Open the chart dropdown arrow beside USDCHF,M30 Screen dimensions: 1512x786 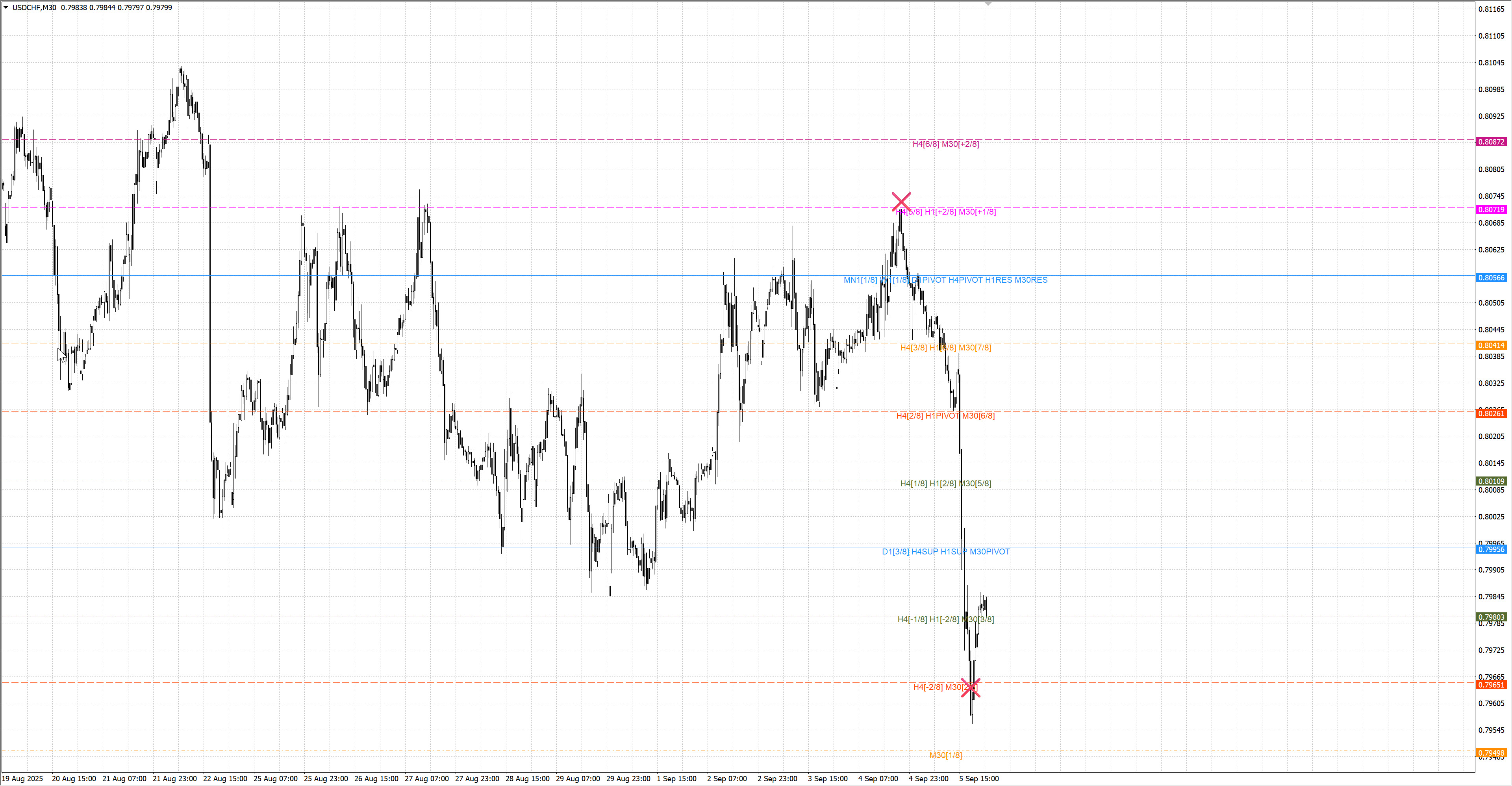[x=6, y=7]
